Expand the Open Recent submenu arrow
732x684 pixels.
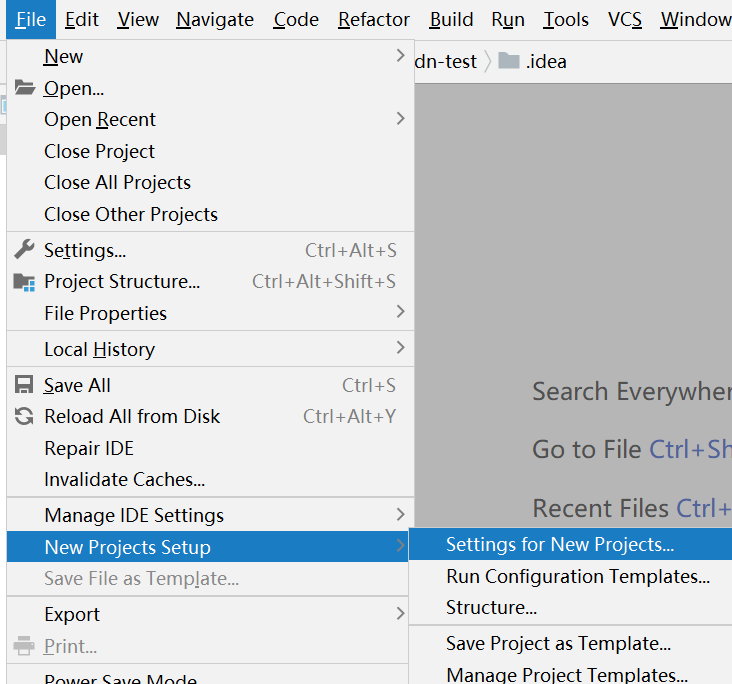click(400, 119)
